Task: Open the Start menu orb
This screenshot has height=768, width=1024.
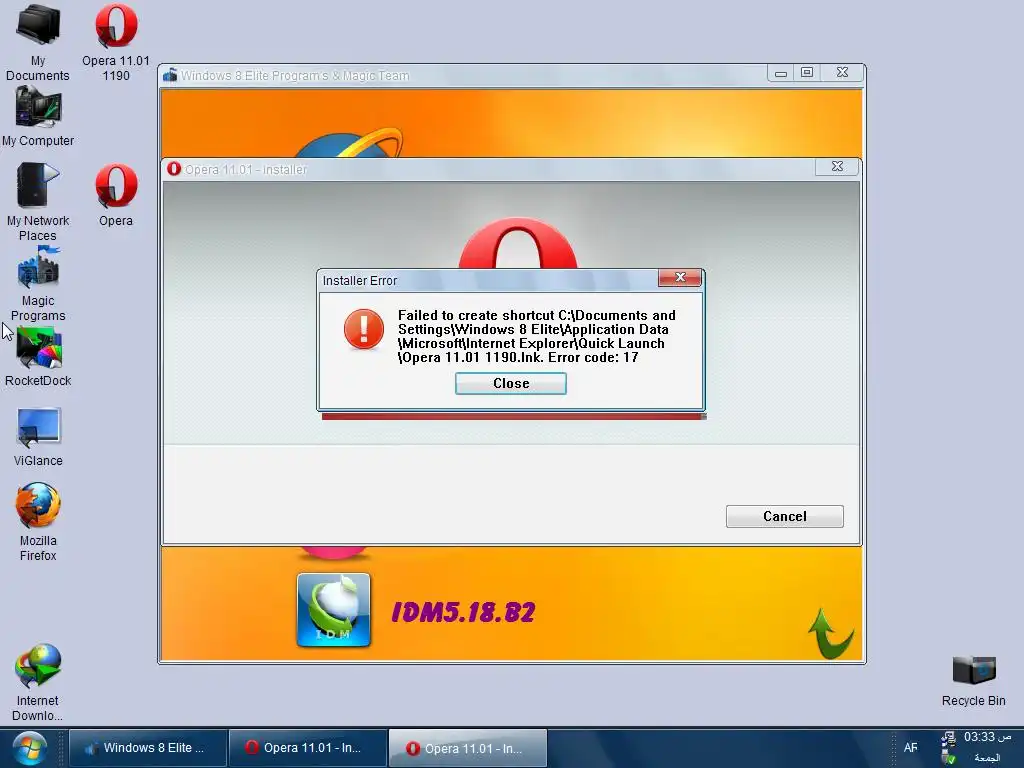Action: coord(29,748)
